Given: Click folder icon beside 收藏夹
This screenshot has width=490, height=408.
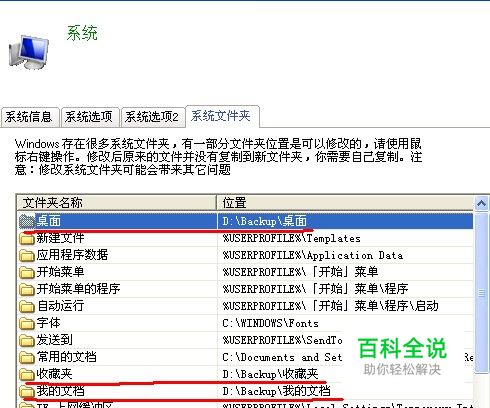Looking at the screenshot, I should click(x=27, y=374).
